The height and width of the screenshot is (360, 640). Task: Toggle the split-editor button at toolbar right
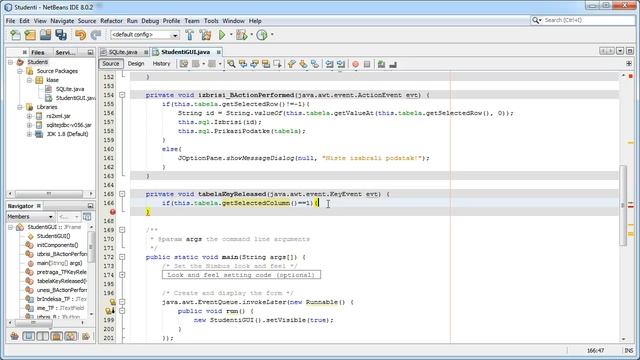(x=629, y=64)
